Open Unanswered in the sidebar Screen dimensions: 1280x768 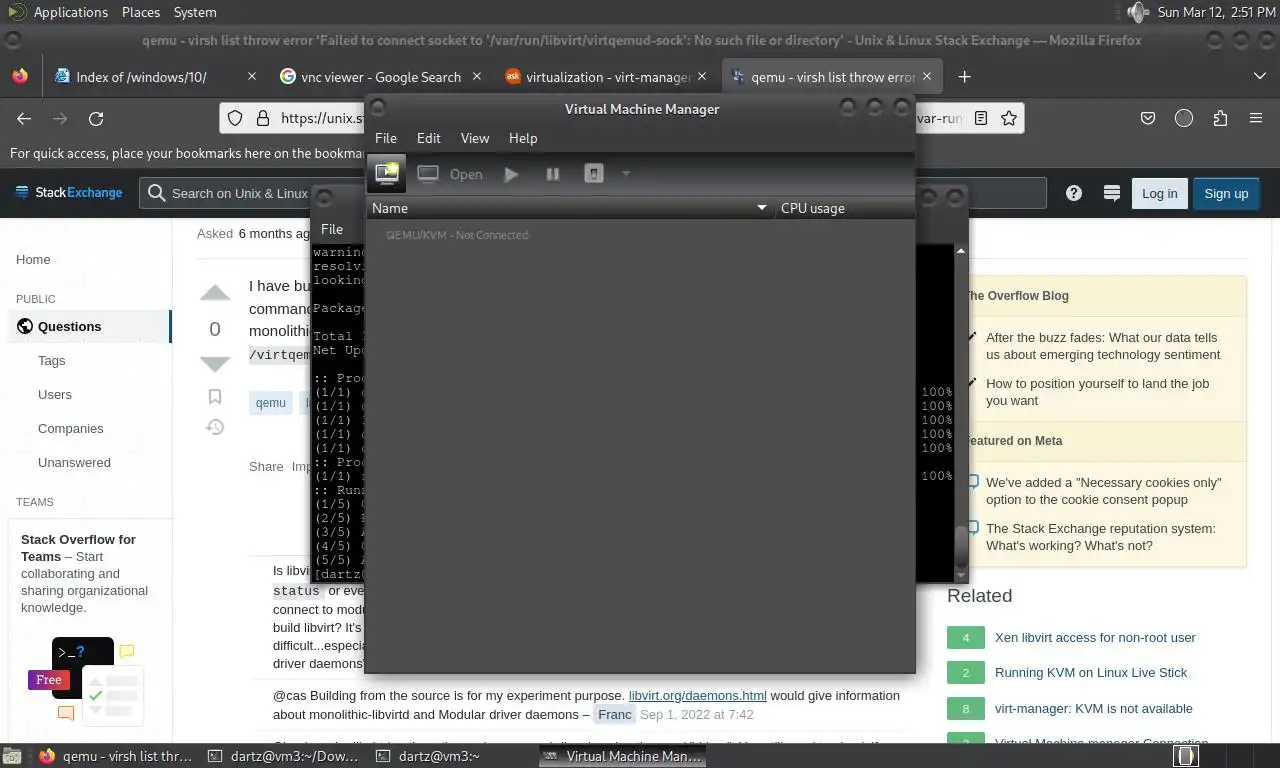pyautogui.click(x=74, y=462)
